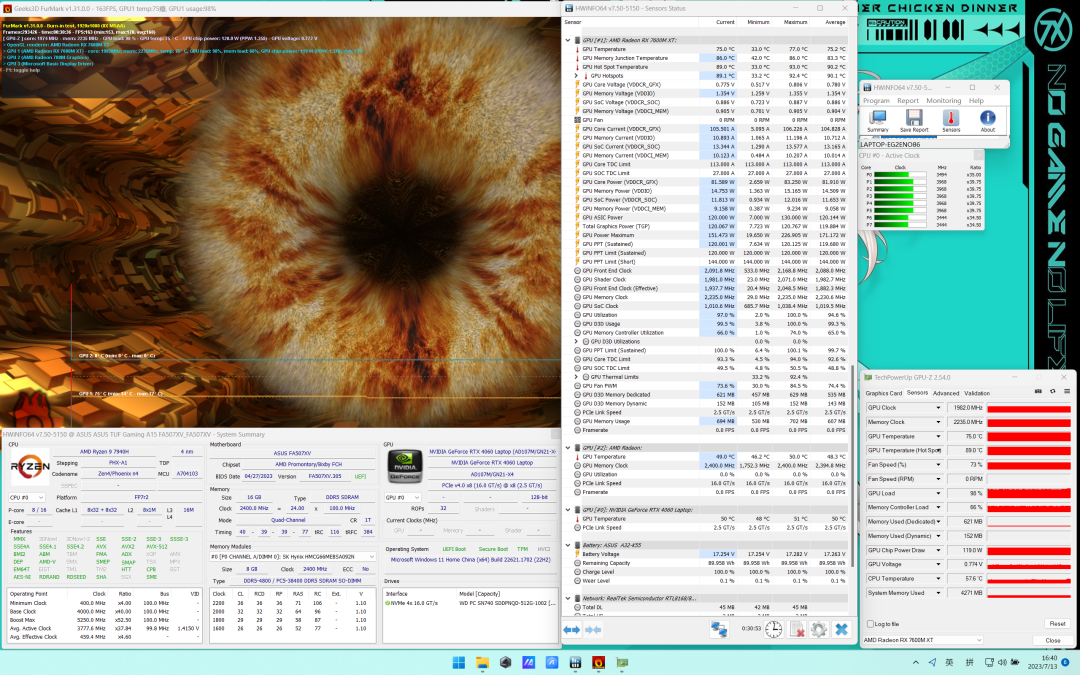Switch to GPU-Z Advanced tab
1080x675 pixels.
(x=945, y=393)
